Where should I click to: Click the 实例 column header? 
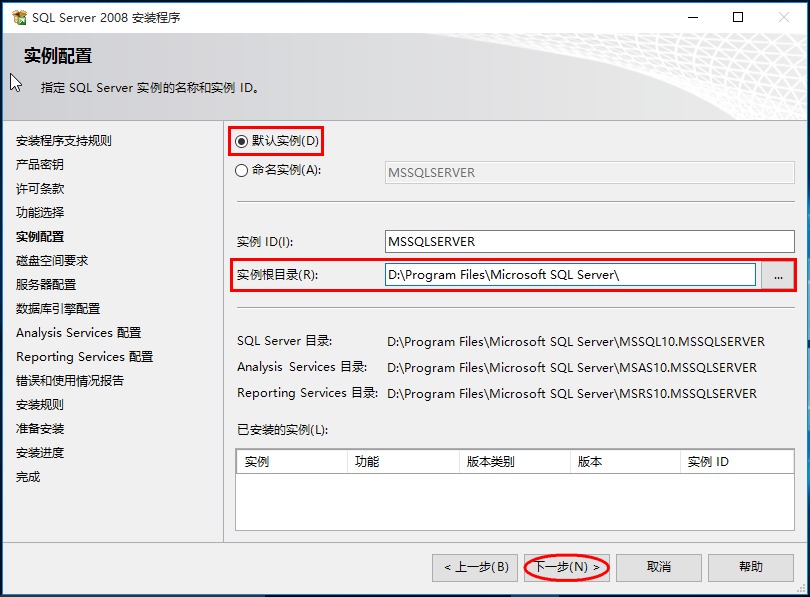pyautogui.click(x=292, y=461)
